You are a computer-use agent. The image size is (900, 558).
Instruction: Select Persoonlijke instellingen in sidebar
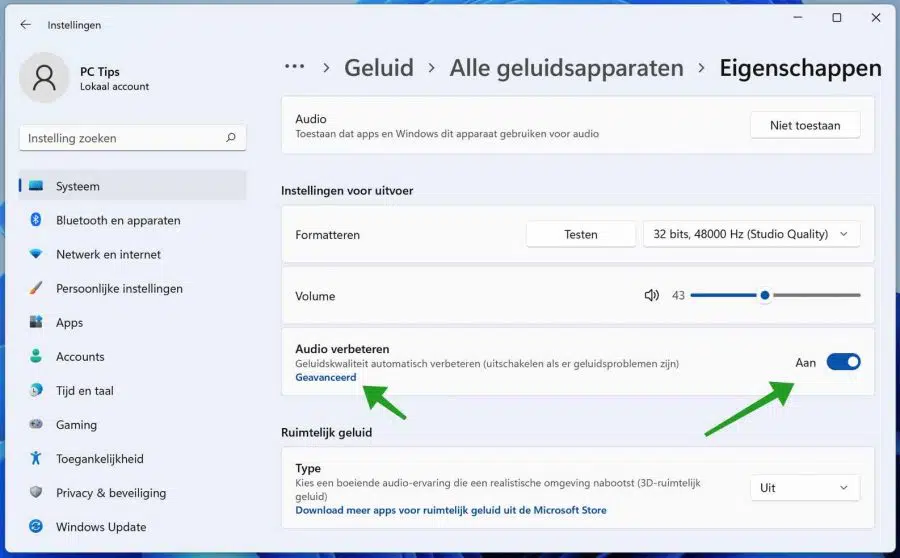(x=133, y=288)
